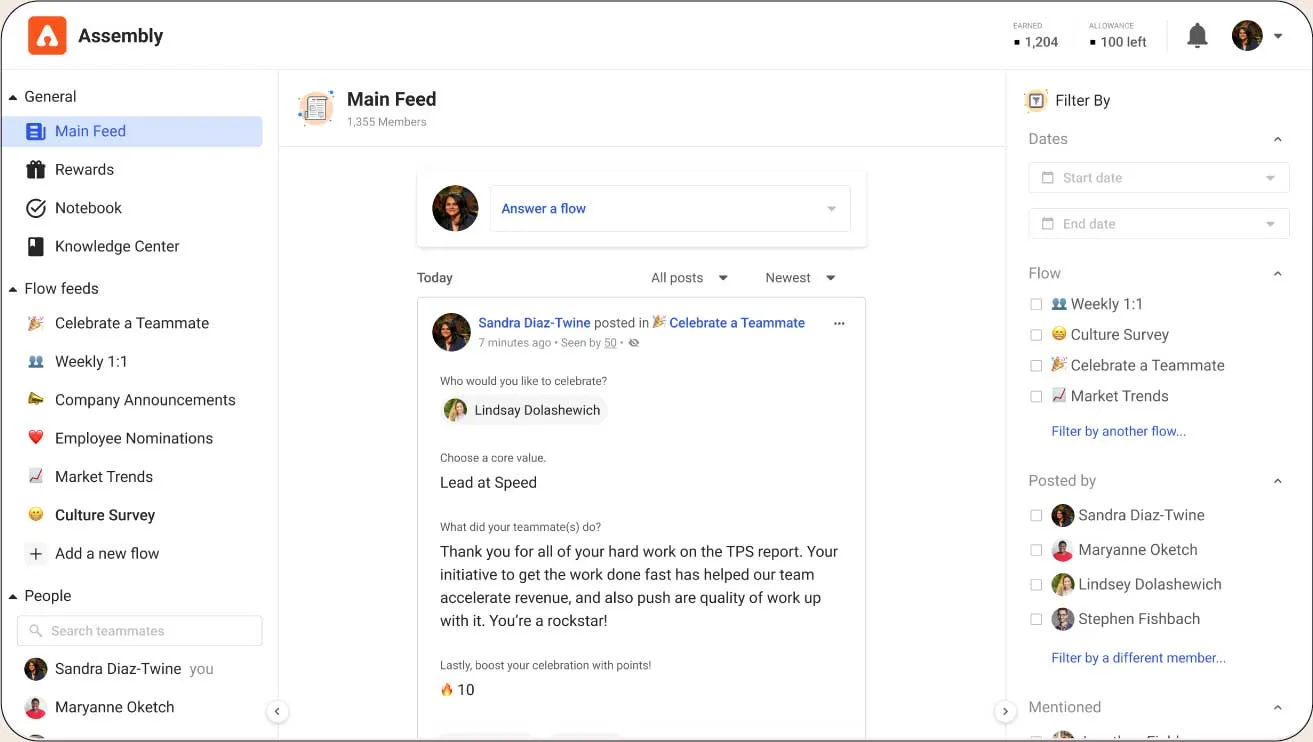This screenshot has width=1313, height=742.
Task: Check the Market Trends flow filter
Action: pos(1036,396)
